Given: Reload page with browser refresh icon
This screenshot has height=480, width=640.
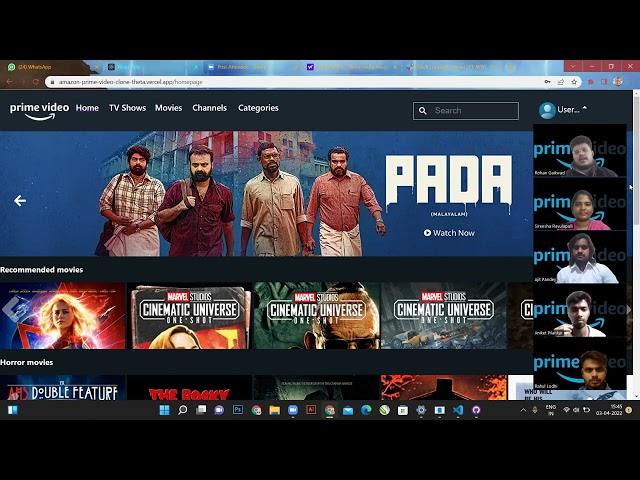Looking at the screenshot, I should 37,82.
